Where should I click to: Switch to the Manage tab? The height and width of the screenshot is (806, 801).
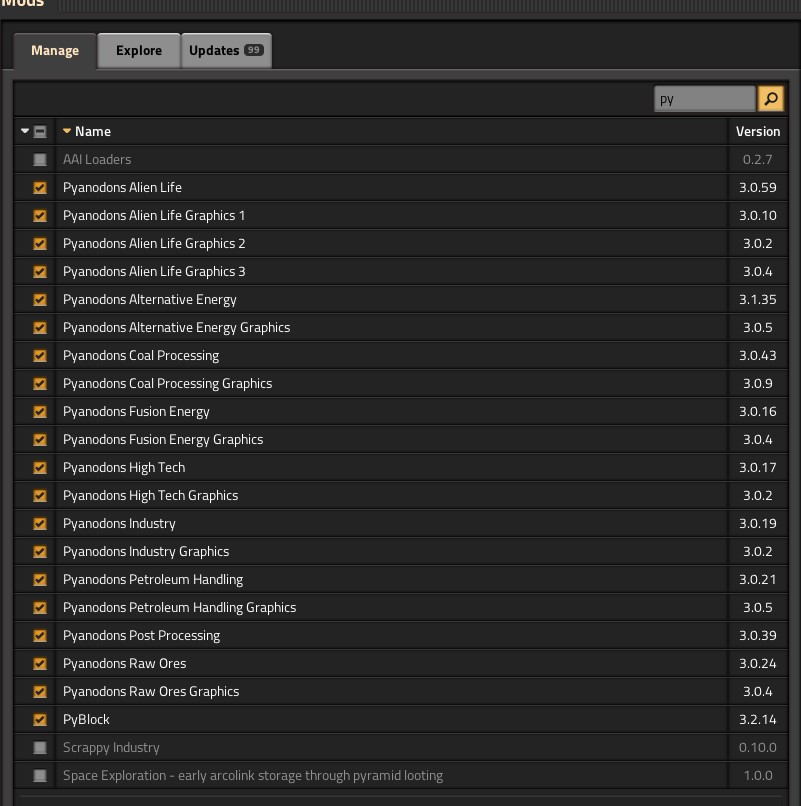55,50
